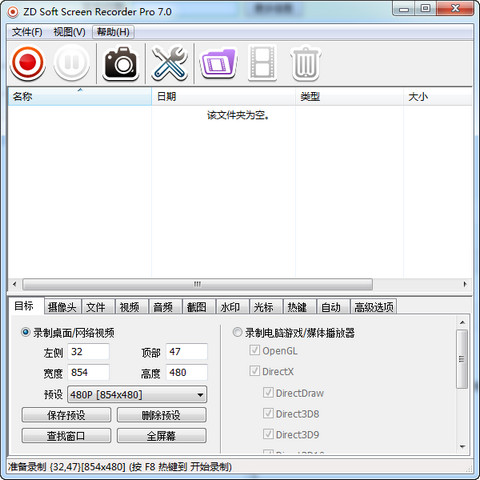Toggle the OpenGL checkbox
Viewport: 480px width, 480px height.
tap(255, 350)
